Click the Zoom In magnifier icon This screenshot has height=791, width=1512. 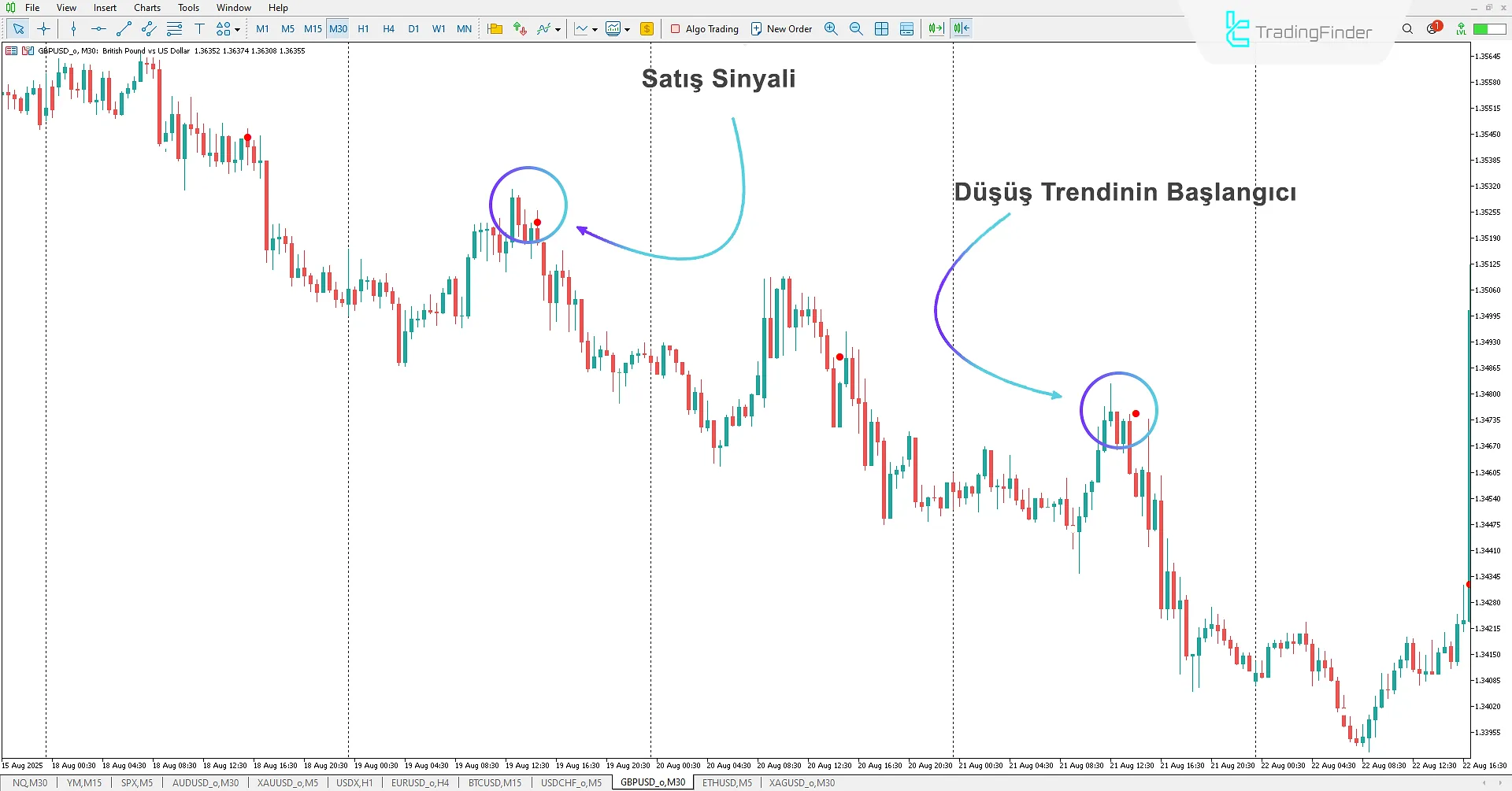coord(831,28)
